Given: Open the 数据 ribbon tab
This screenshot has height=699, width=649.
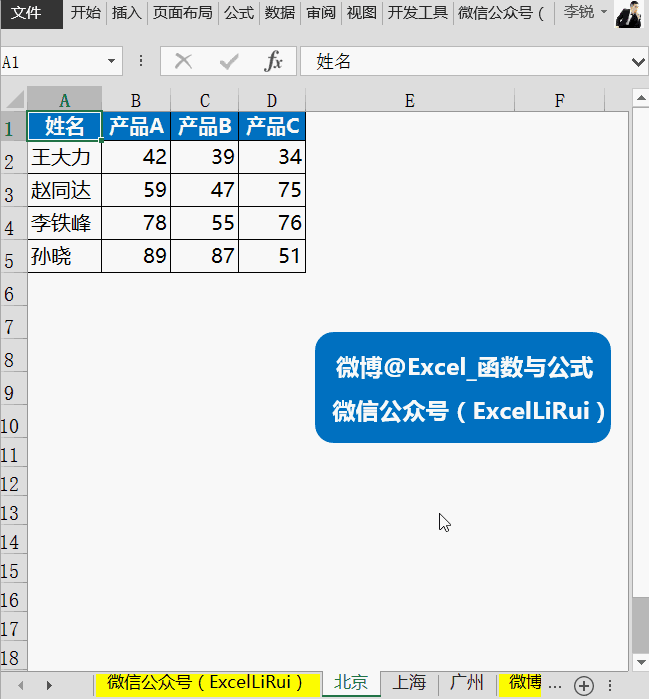Looking at the screenshot, I should pyautogui.click(x=279, y=12).
